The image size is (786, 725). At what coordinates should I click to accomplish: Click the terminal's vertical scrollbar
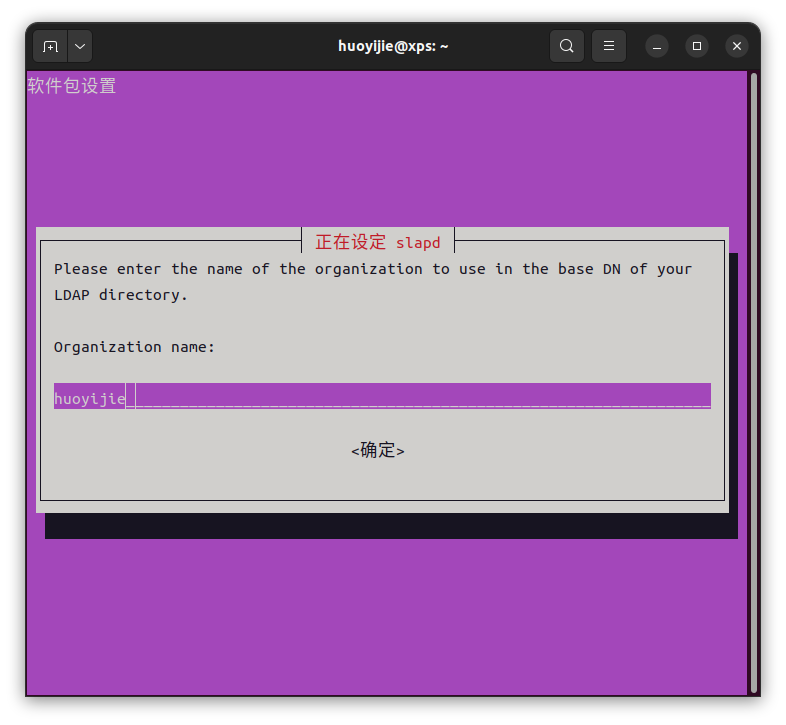click(753, 380)
